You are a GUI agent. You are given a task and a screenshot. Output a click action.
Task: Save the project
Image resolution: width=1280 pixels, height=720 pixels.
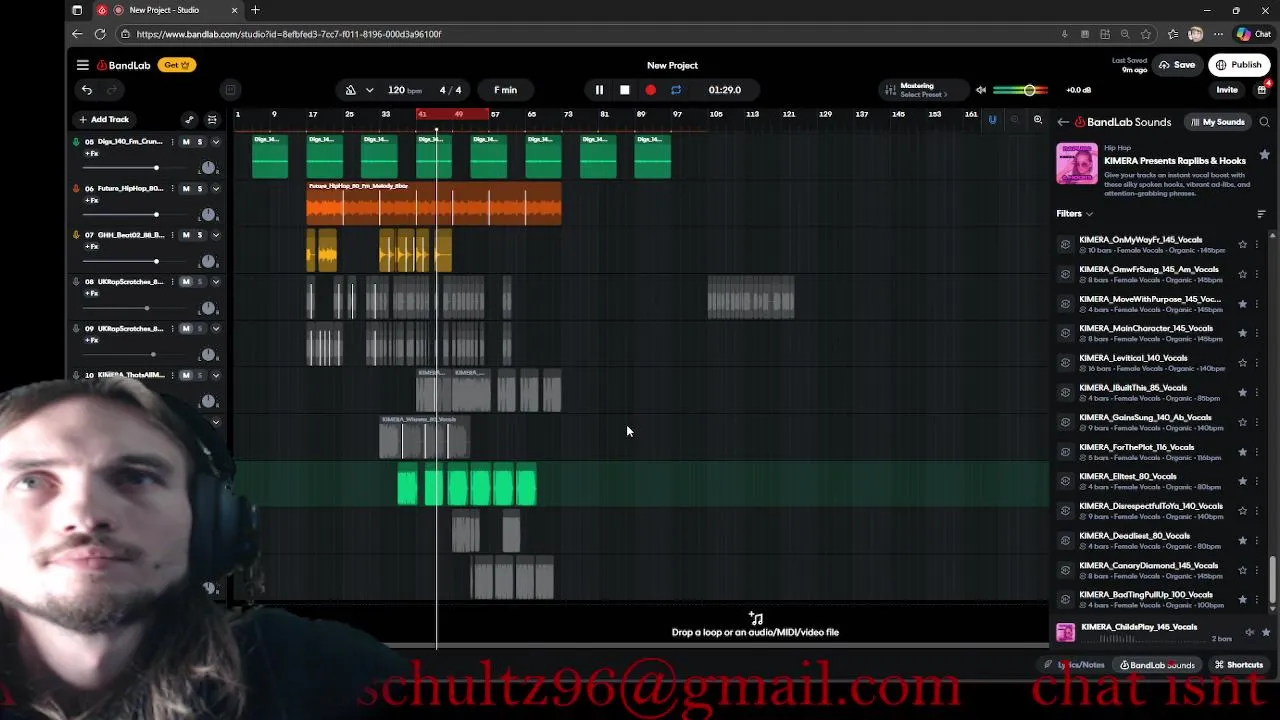click(1177, 65)
